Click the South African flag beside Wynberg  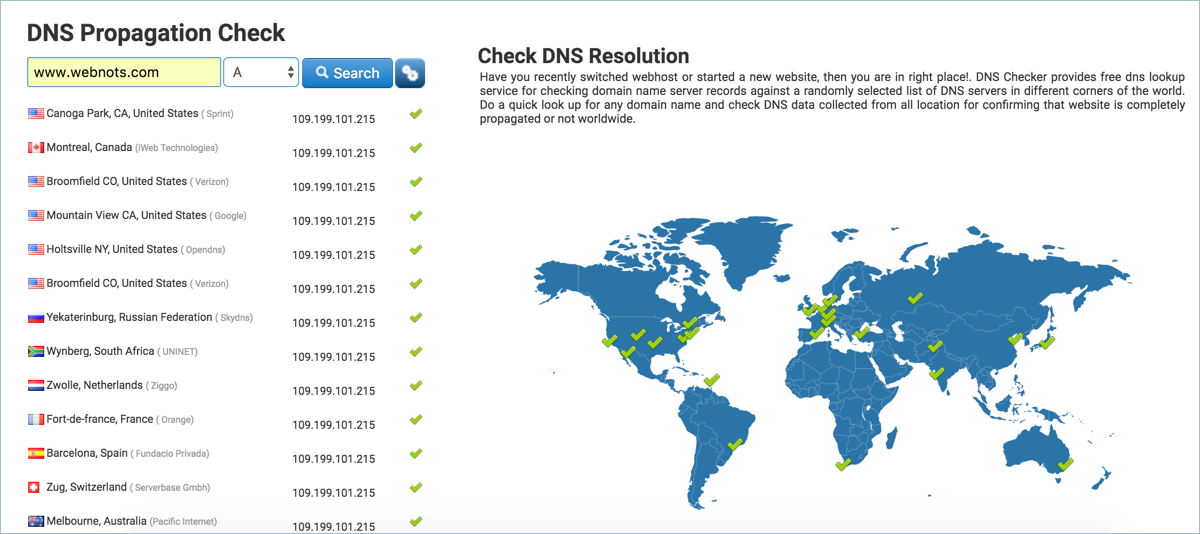pyautogui.click(x=36, y=352)
